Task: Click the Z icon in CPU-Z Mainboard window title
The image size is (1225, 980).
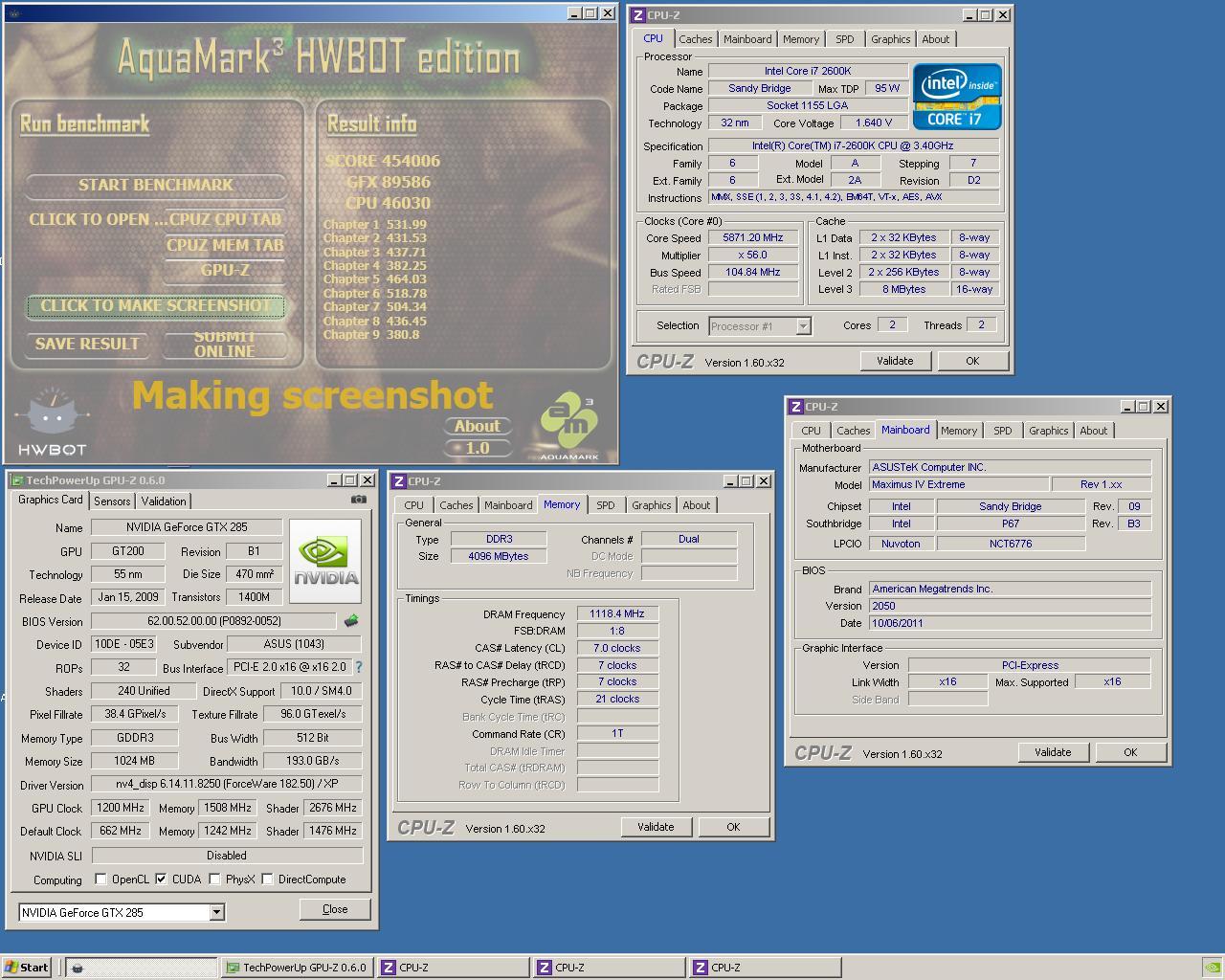Action: point(795,407)
